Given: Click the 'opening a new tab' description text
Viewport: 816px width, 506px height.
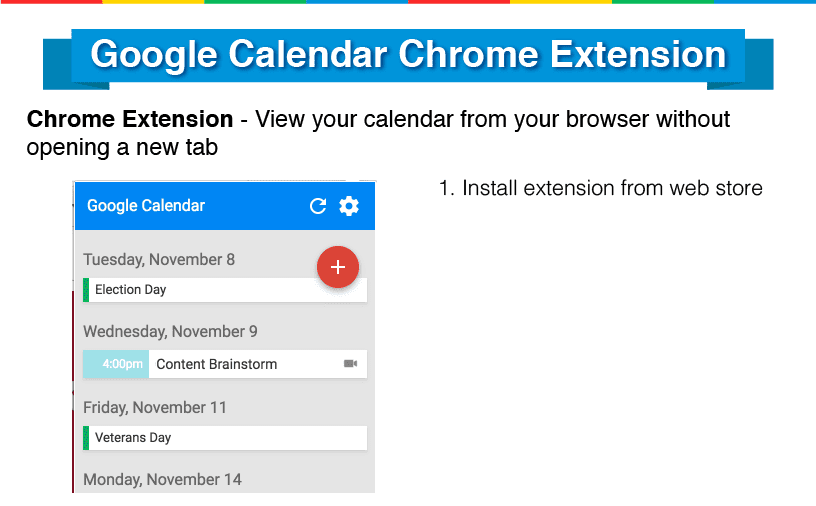Looking at the screenshot, I should pyautogui.click(x=122, y=148).
